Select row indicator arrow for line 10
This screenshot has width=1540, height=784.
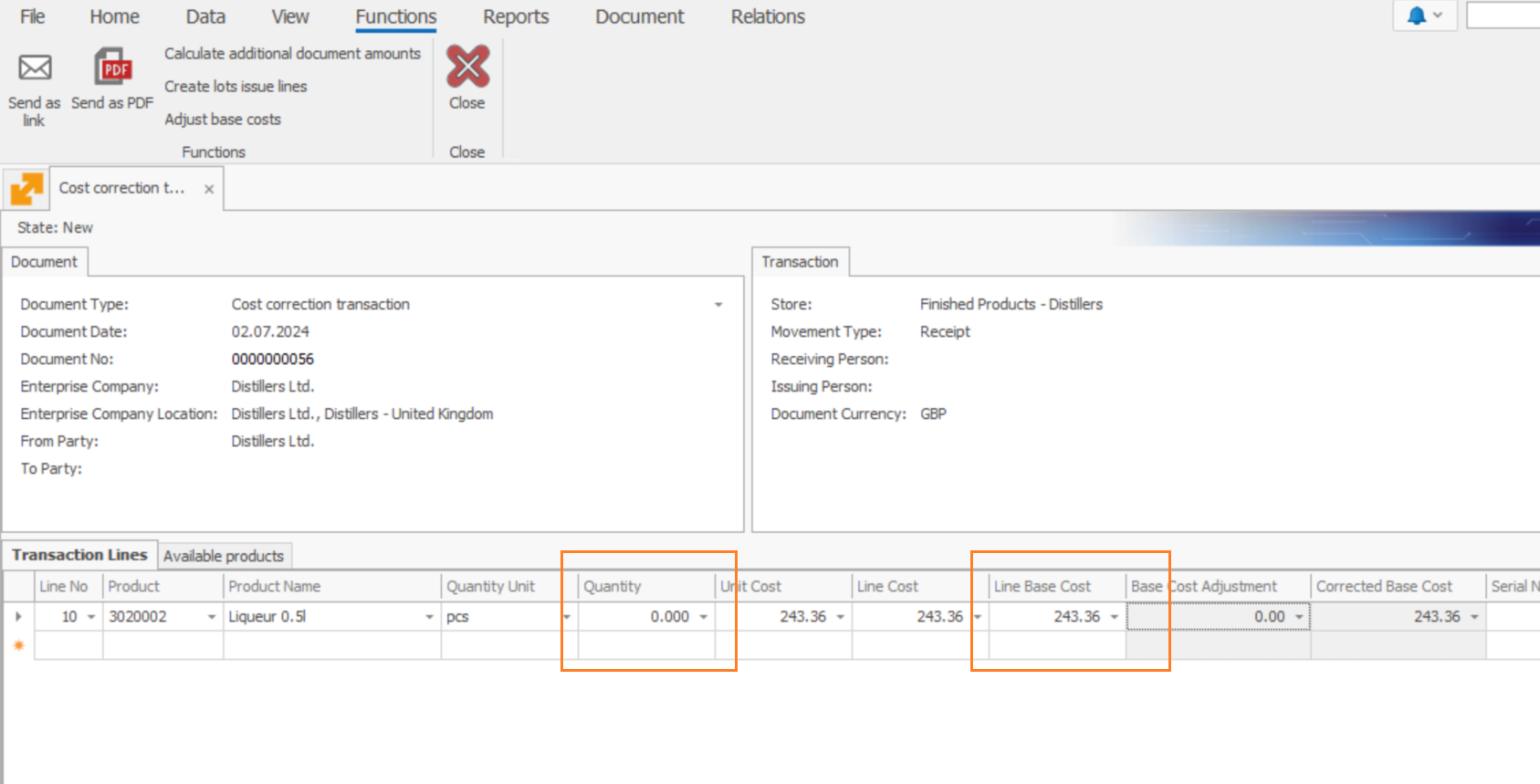[18, 617]
